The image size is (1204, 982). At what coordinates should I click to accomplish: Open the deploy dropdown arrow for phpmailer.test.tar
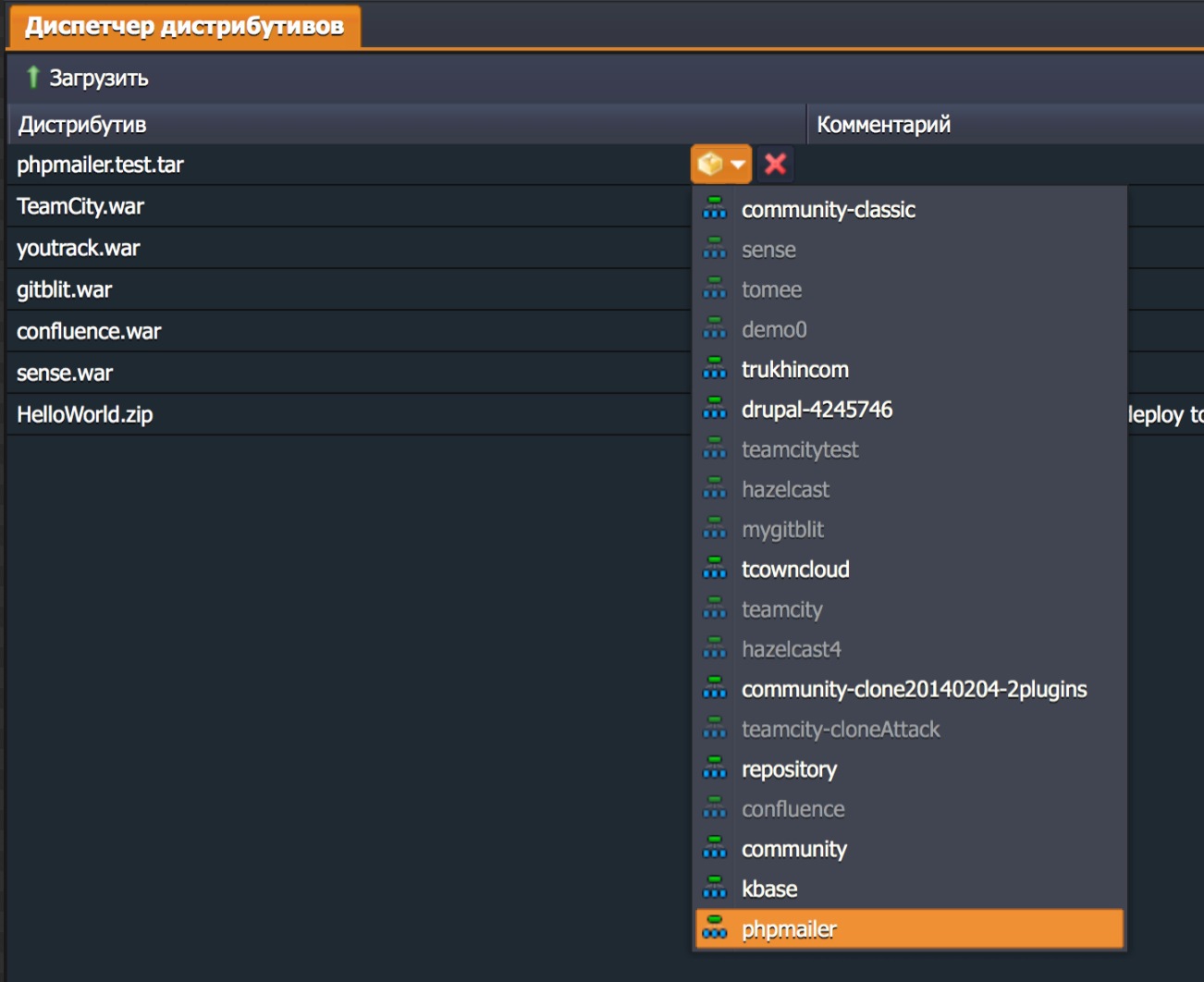click(x=738, y=165)
